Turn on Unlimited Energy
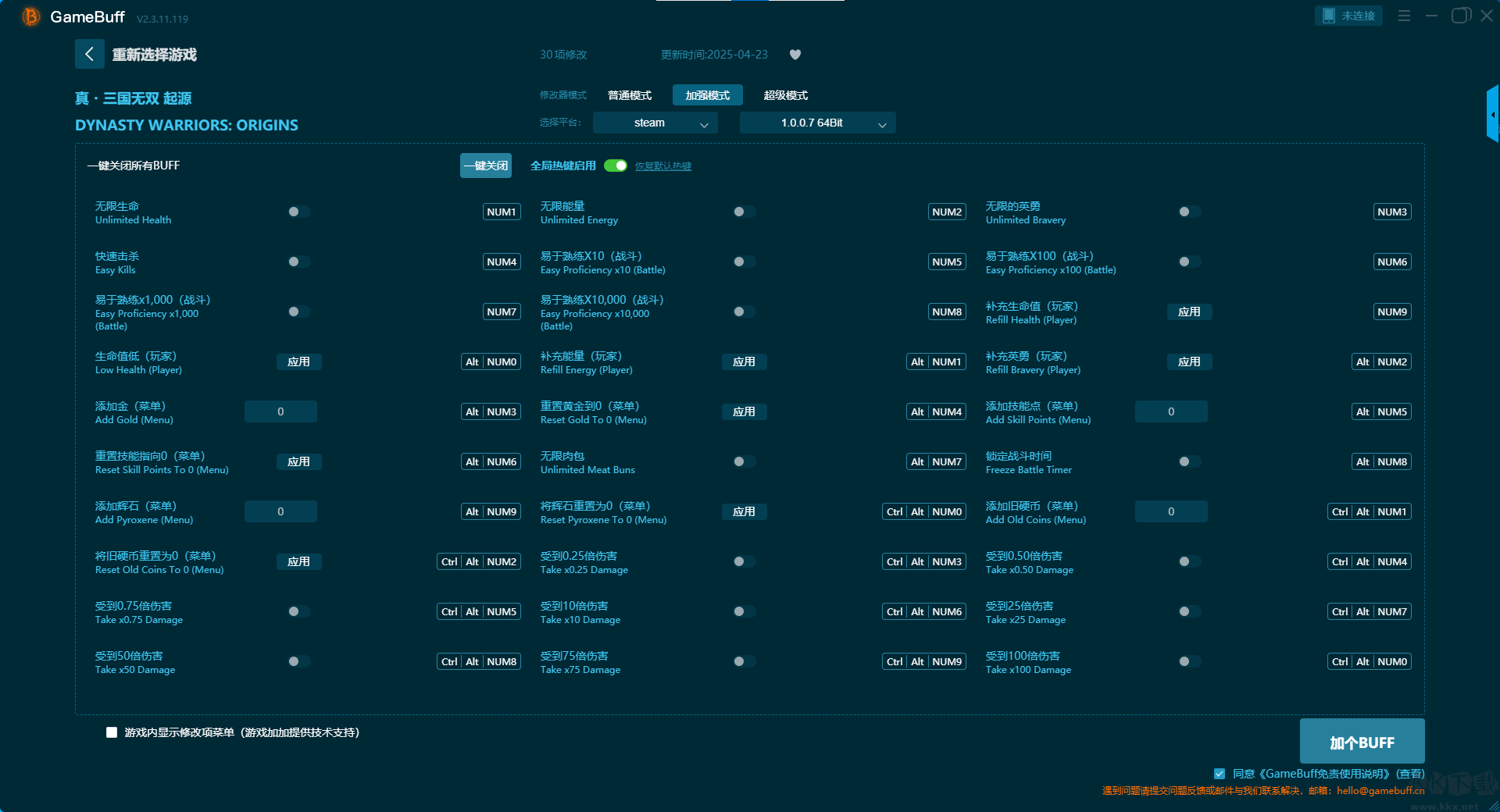Screen dimensions: 1500x812 point(744,212)
